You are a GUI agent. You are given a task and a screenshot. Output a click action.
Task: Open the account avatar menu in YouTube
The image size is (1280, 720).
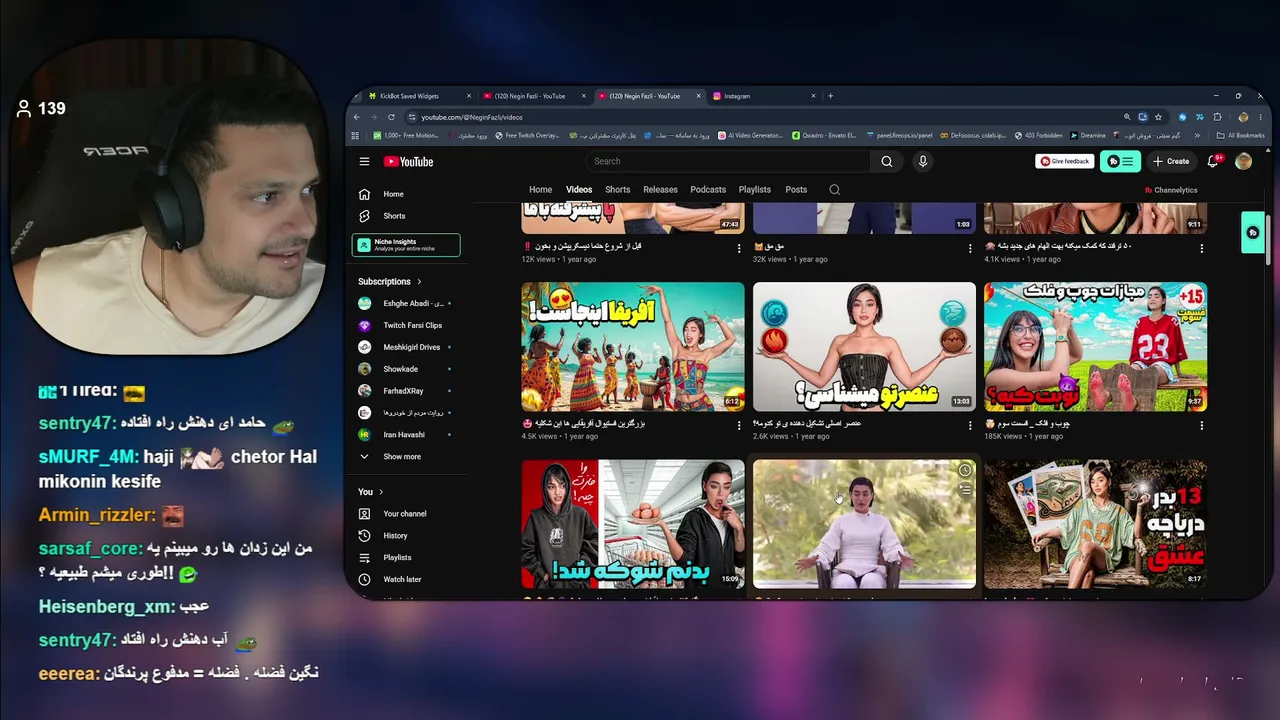coord(1243,161)
